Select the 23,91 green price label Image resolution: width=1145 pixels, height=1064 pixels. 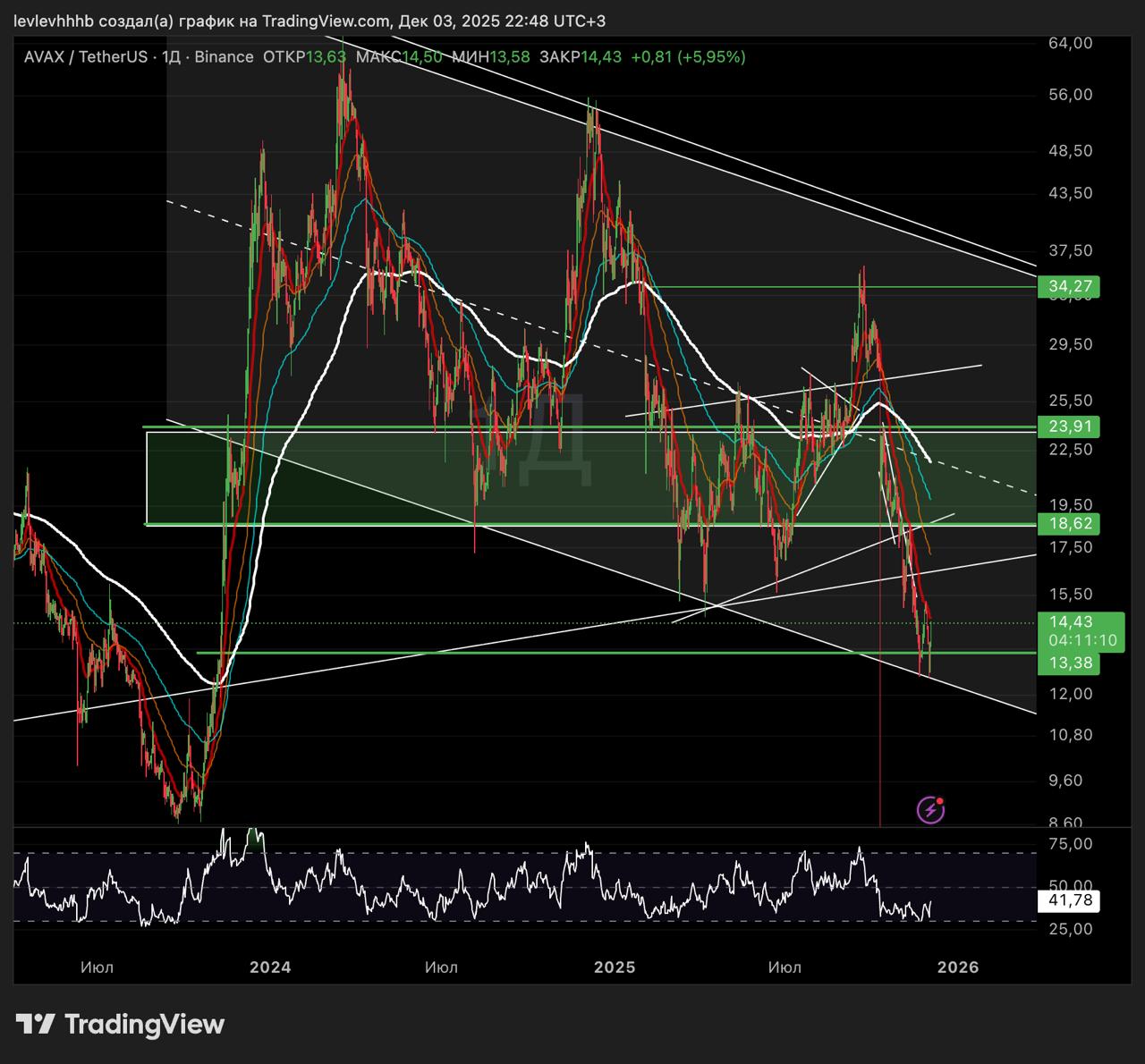pos(1070,426)
